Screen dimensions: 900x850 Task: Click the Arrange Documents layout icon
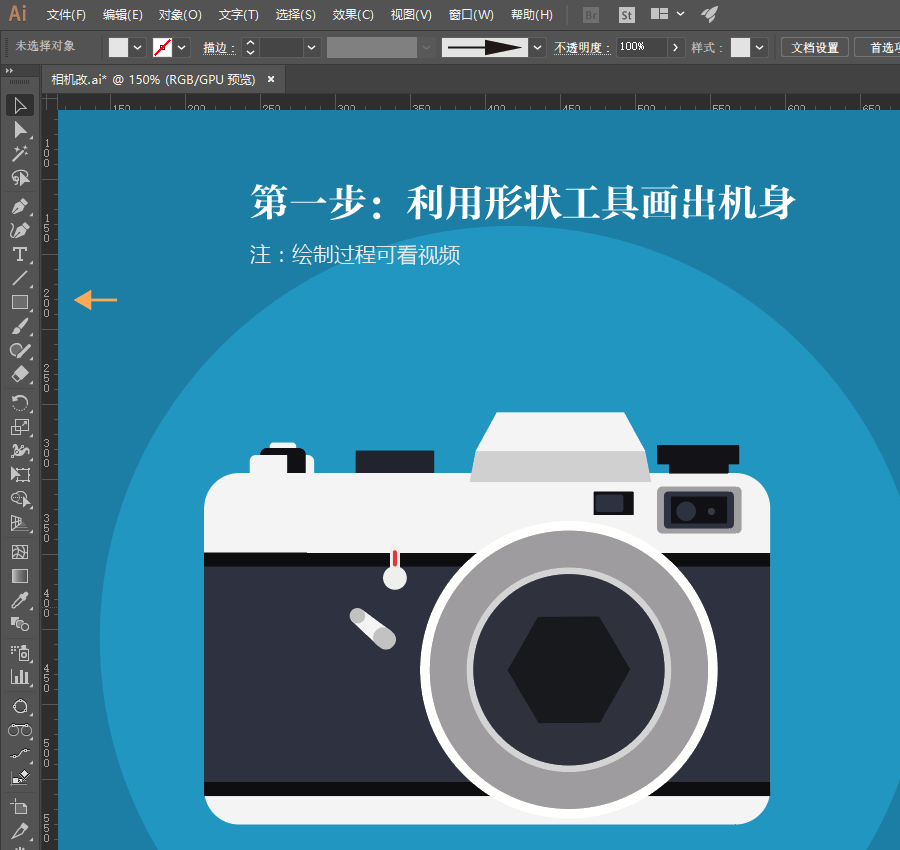pos(660,14)
